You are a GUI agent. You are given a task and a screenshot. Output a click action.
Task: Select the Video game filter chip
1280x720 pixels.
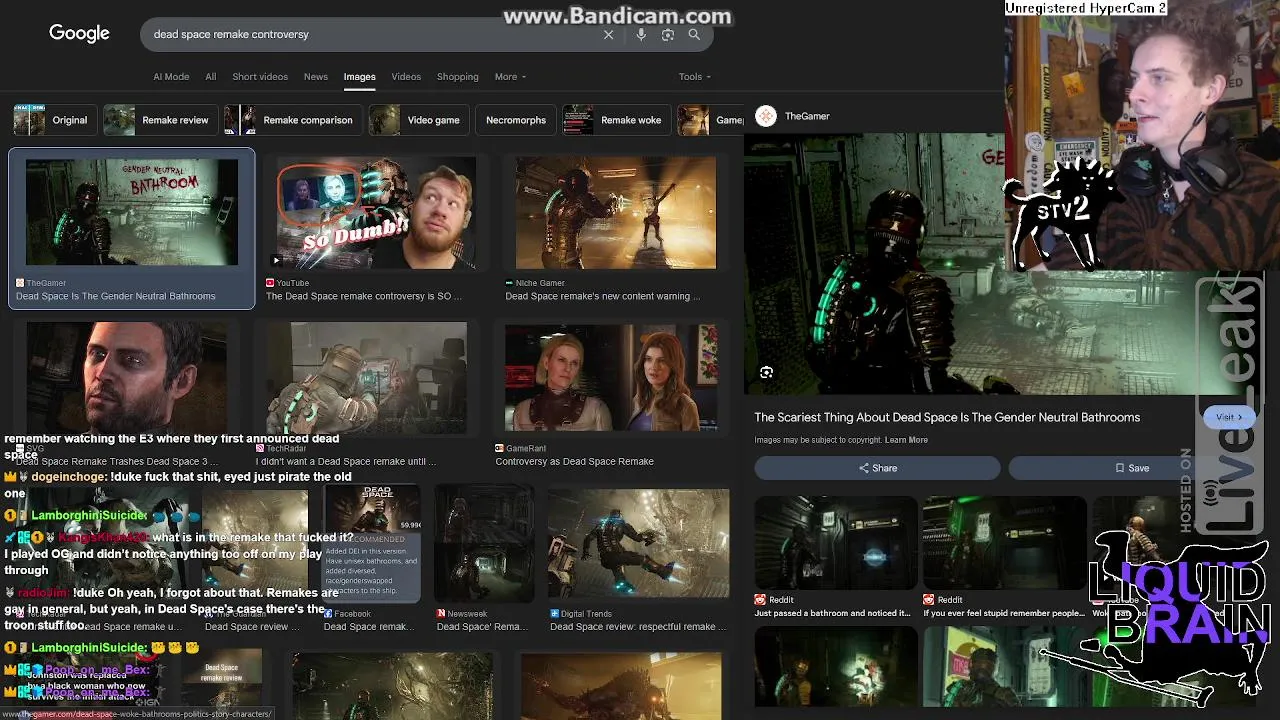click(418, 120)
